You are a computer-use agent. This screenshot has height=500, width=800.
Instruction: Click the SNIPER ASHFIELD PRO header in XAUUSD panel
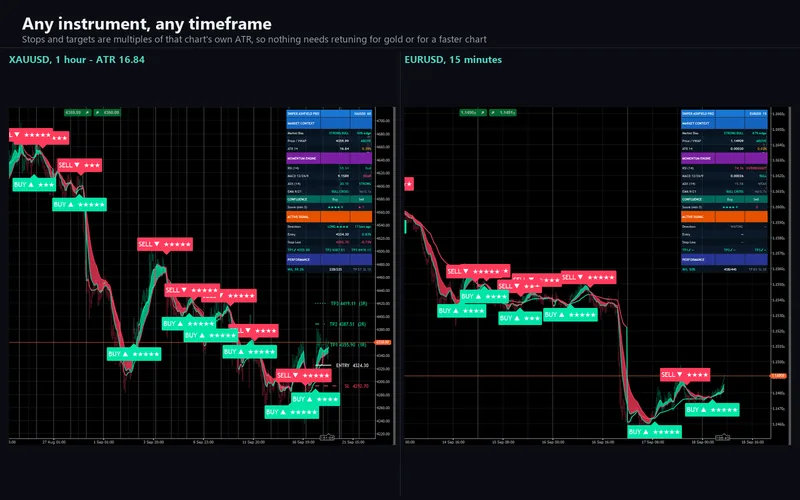point(329,113)
